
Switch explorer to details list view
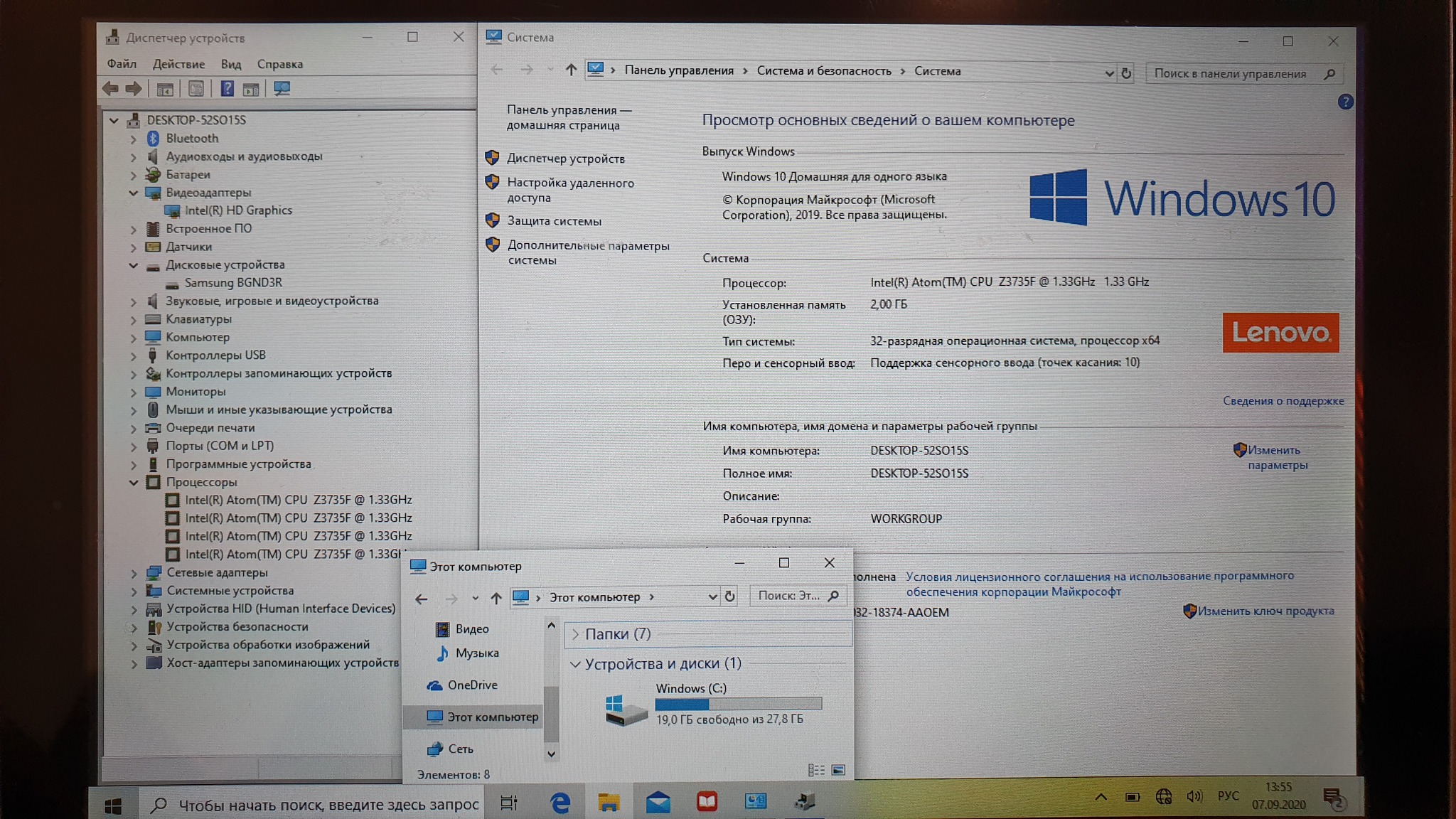(x=816, y=770)
